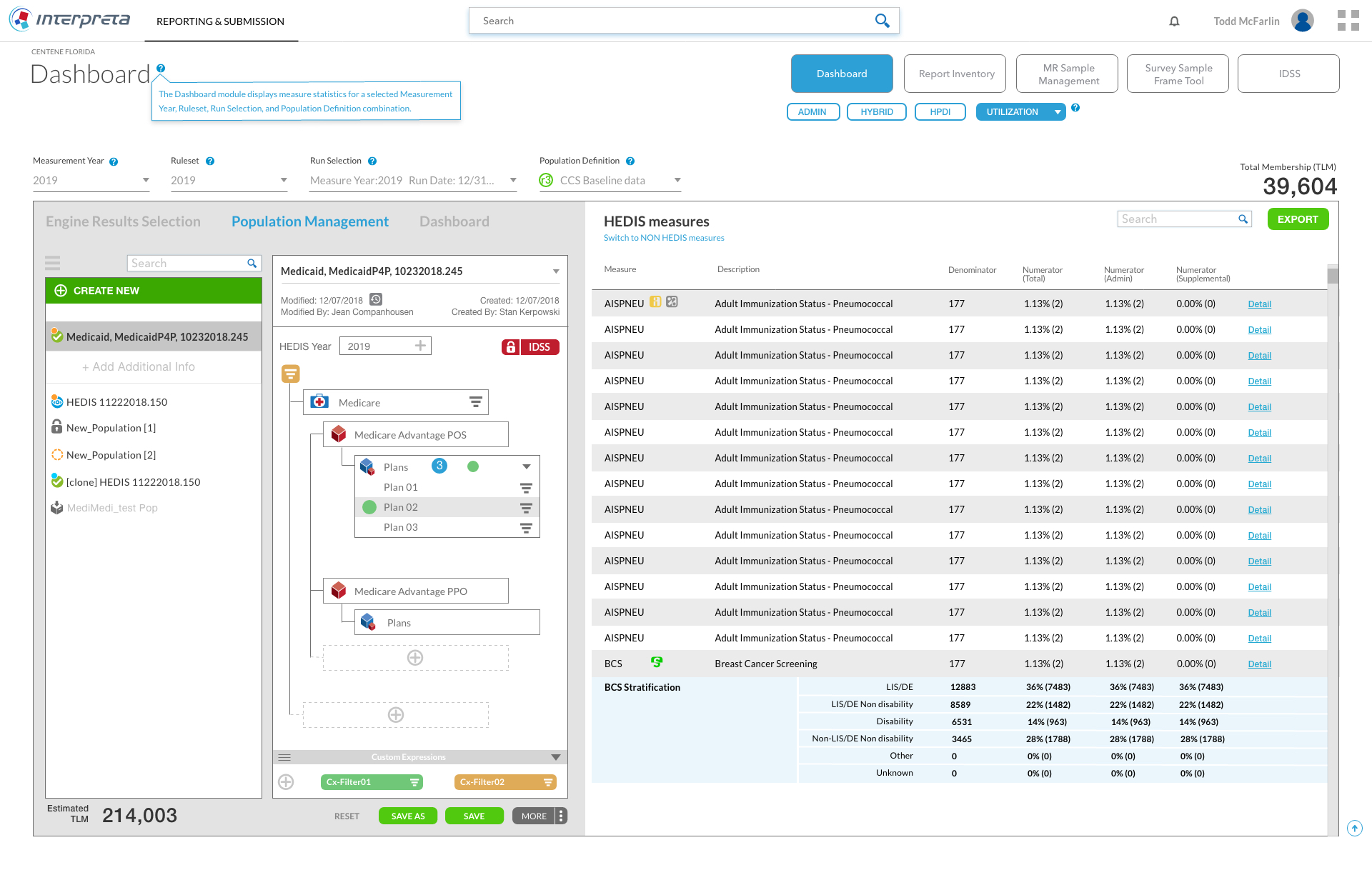The width and height of the screenshot is (1372, 880).
Task: Click the notification bell icon
Action: [1174, 21]
